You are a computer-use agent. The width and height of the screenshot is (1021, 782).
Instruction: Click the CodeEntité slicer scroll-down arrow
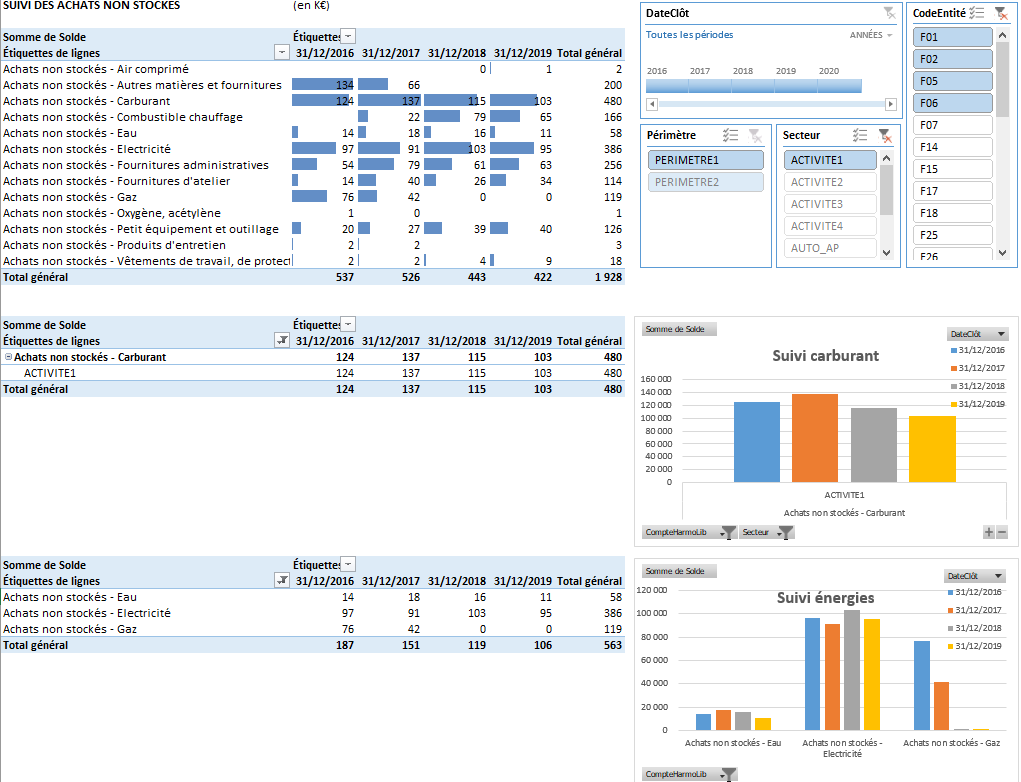pos(1002,253)
